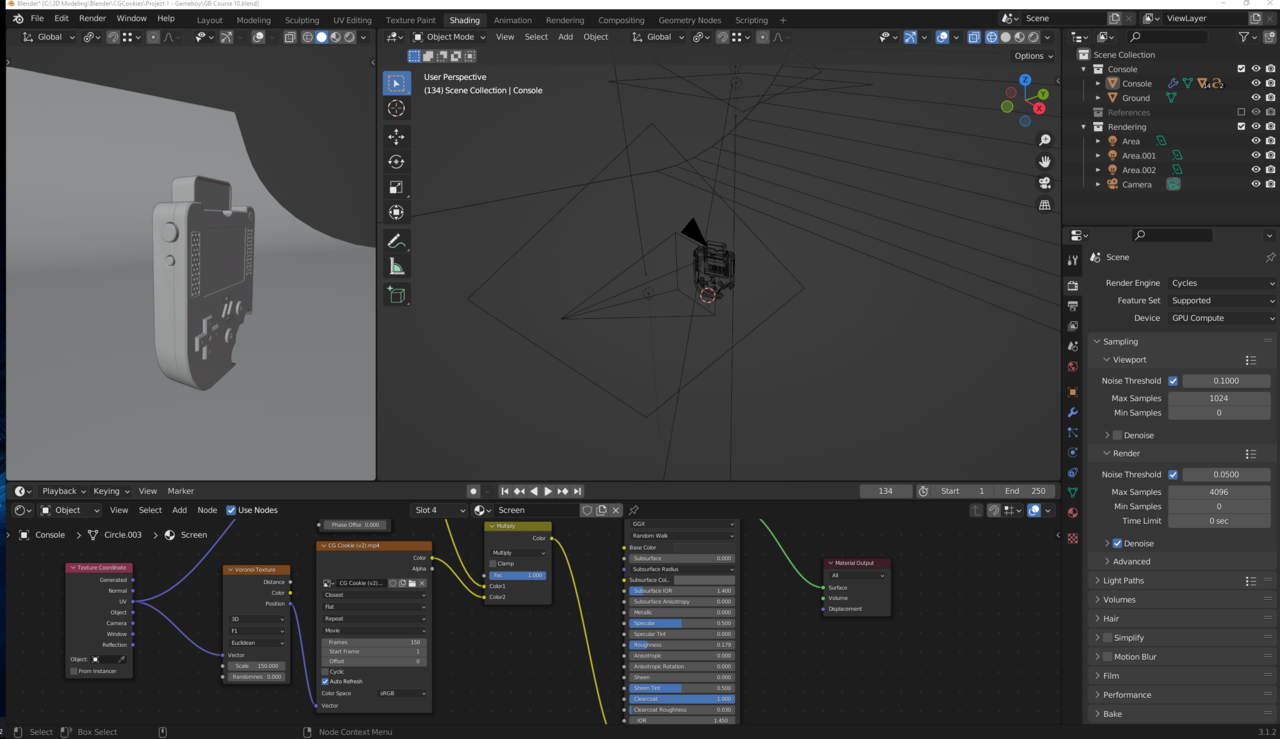Open the Playback popover
The image size is (1280, 739).
[x=64, y=491]
